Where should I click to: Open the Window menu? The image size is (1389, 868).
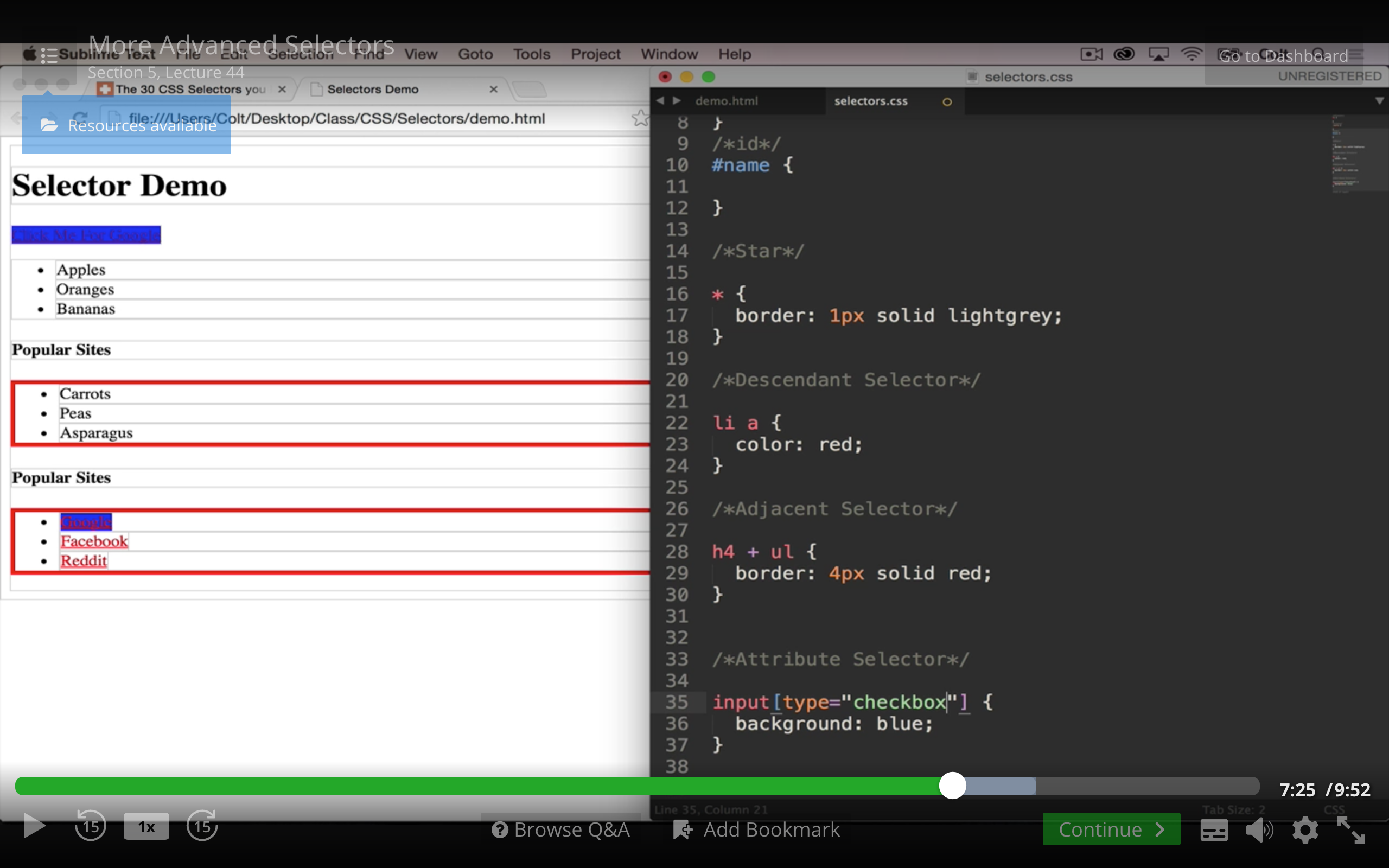(x=669, y=54)
